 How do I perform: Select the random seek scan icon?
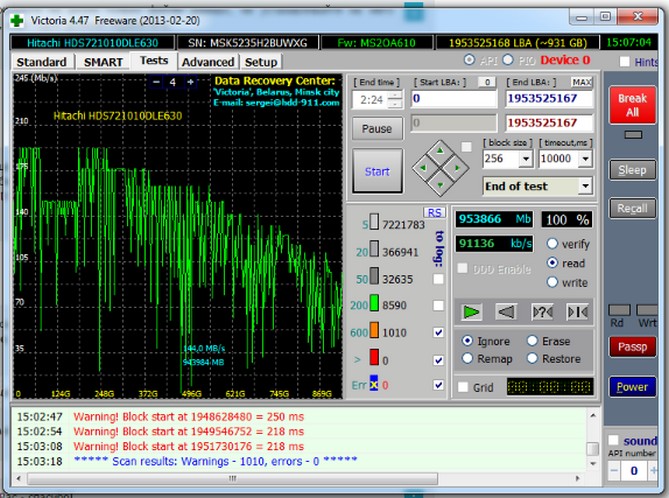point(542,312)
